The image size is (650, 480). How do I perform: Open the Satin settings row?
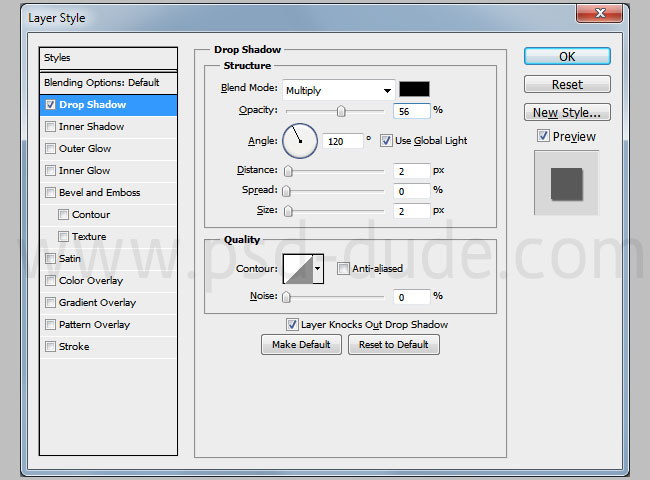[108, 259]
